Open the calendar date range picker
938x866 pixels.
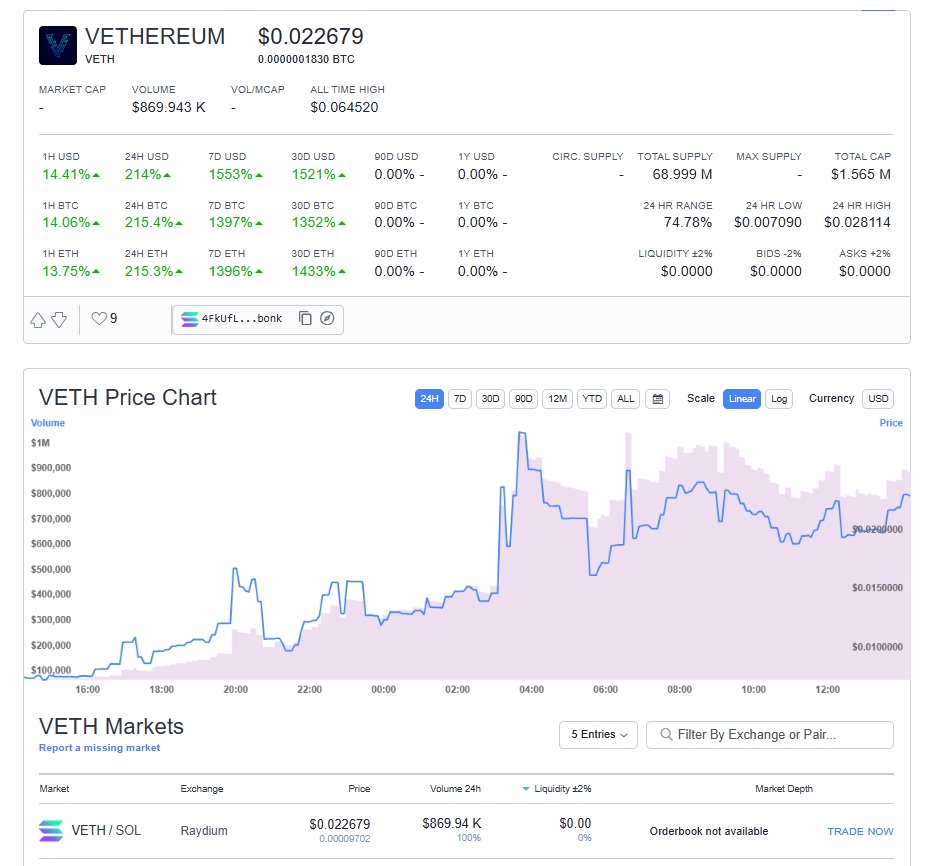tap(657, 399)
